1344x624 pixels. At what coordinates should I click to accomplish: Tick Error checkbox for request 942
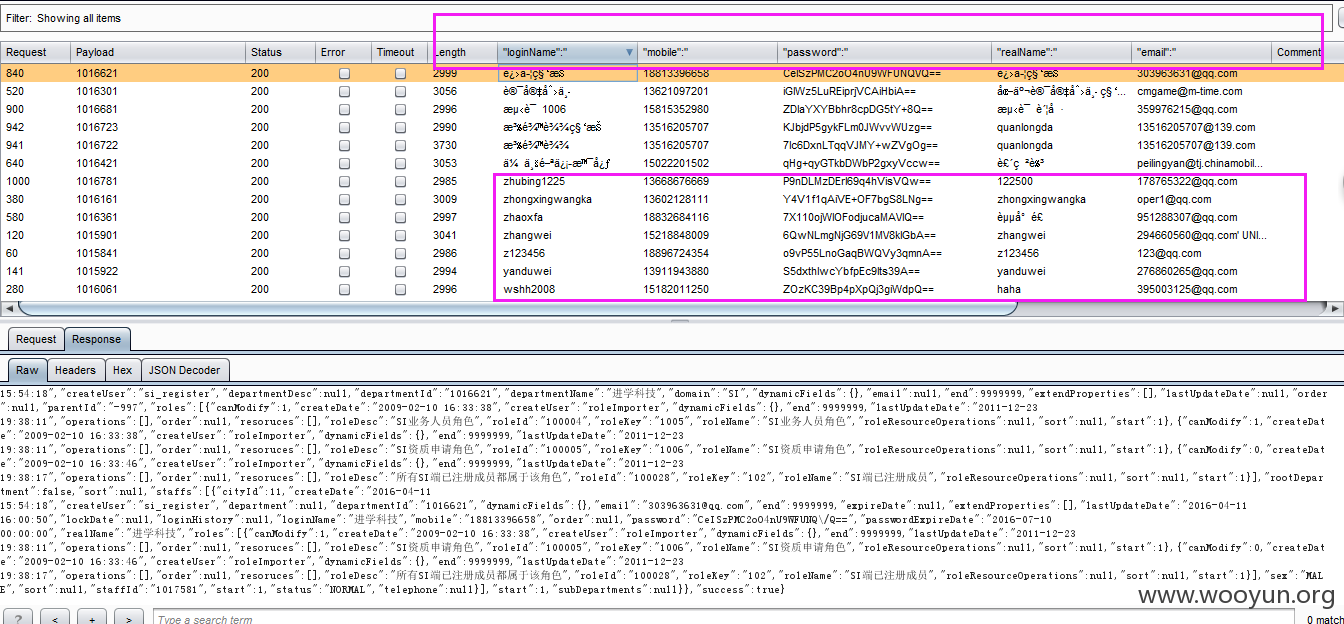344,127
